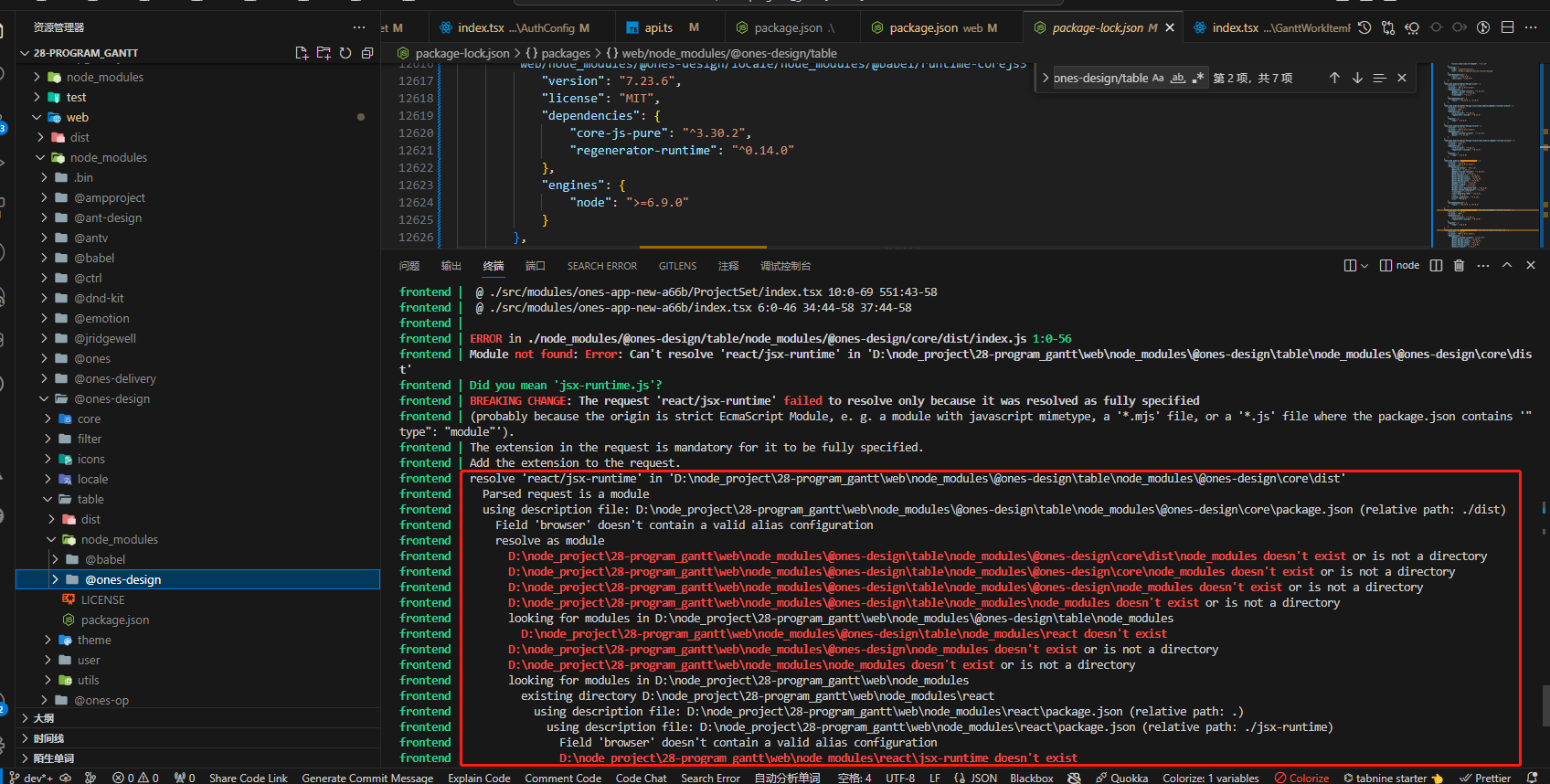Open errors and warnings count in status bar
The image size is (1550, 784).
135,778
